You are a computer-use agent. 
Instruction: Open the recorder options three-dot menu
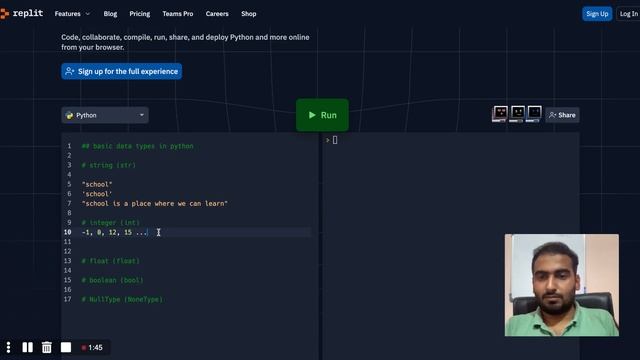(x=8, y=347)
